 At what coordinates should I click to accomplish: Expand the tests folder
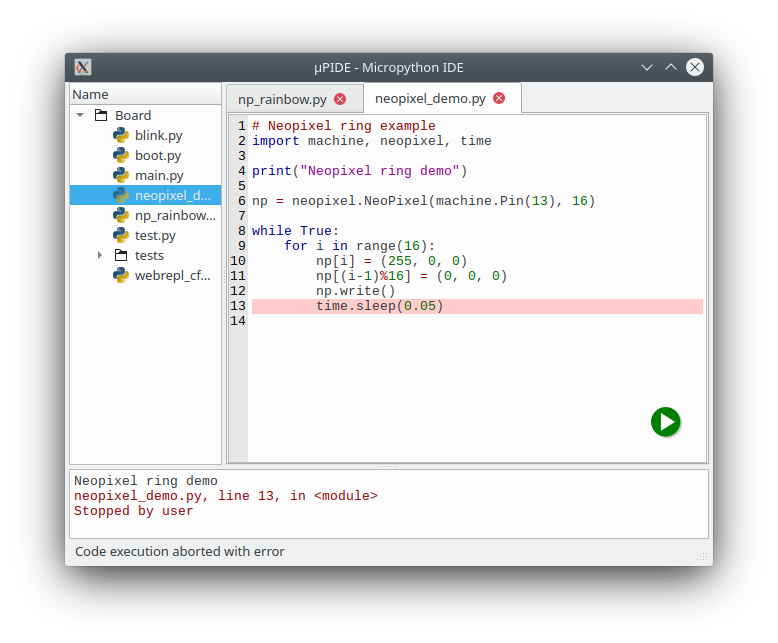click(x=100, y=255)
